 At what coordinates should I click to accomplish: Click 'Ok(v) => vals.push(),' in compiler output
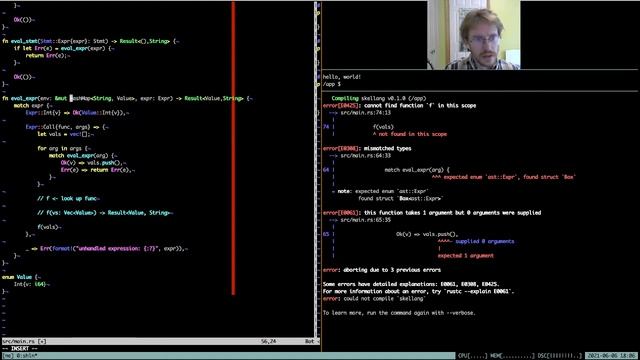pos(427,234)
